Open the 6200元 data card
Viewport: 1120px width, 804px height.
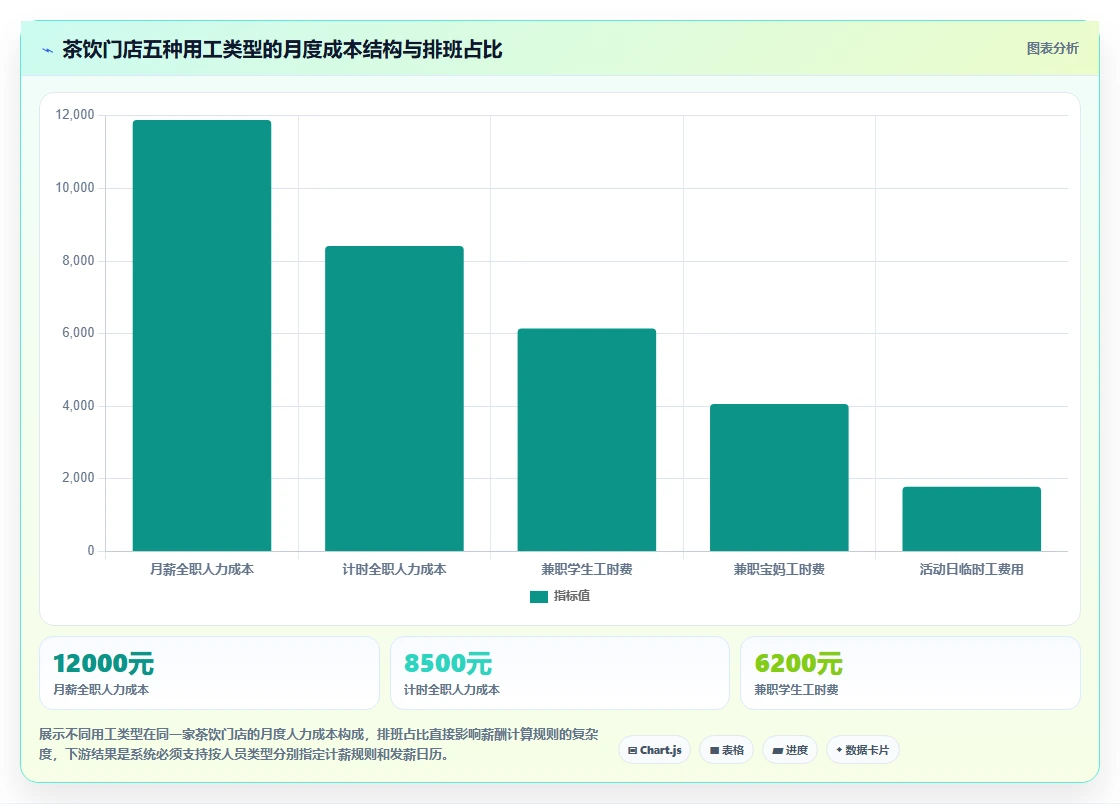[911, 673]
